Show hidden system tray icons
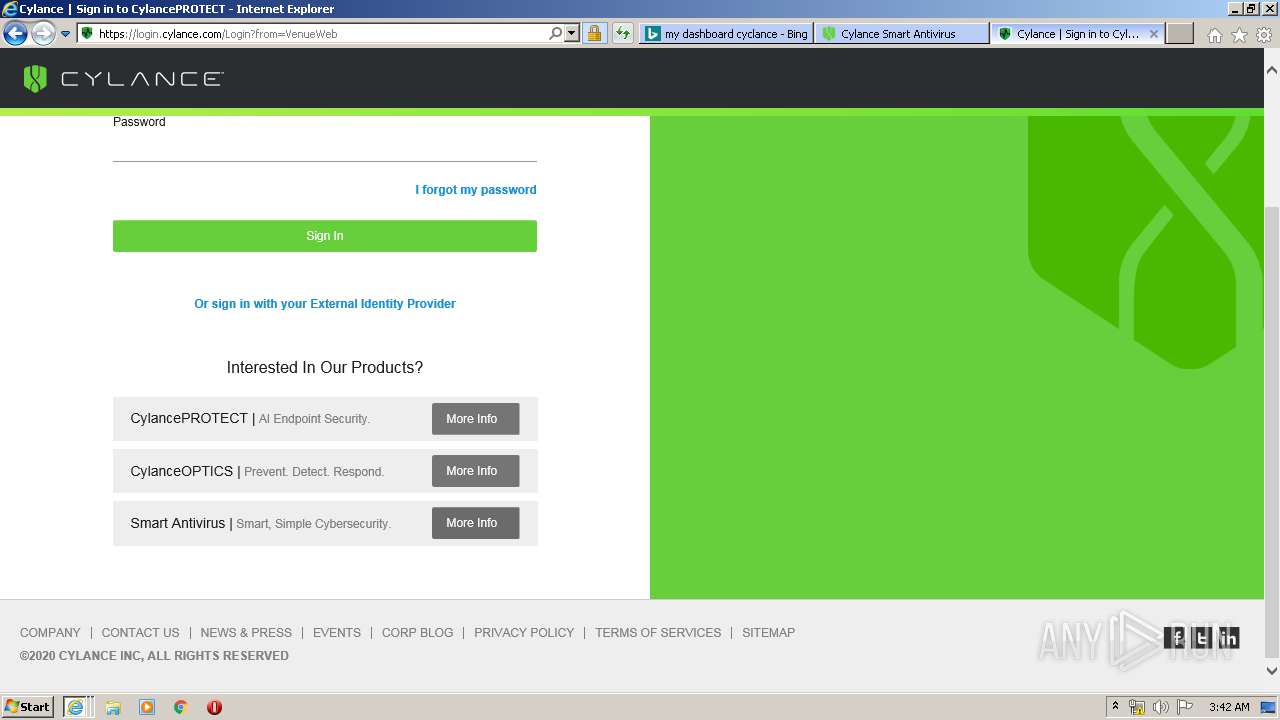 [1115, 707]
